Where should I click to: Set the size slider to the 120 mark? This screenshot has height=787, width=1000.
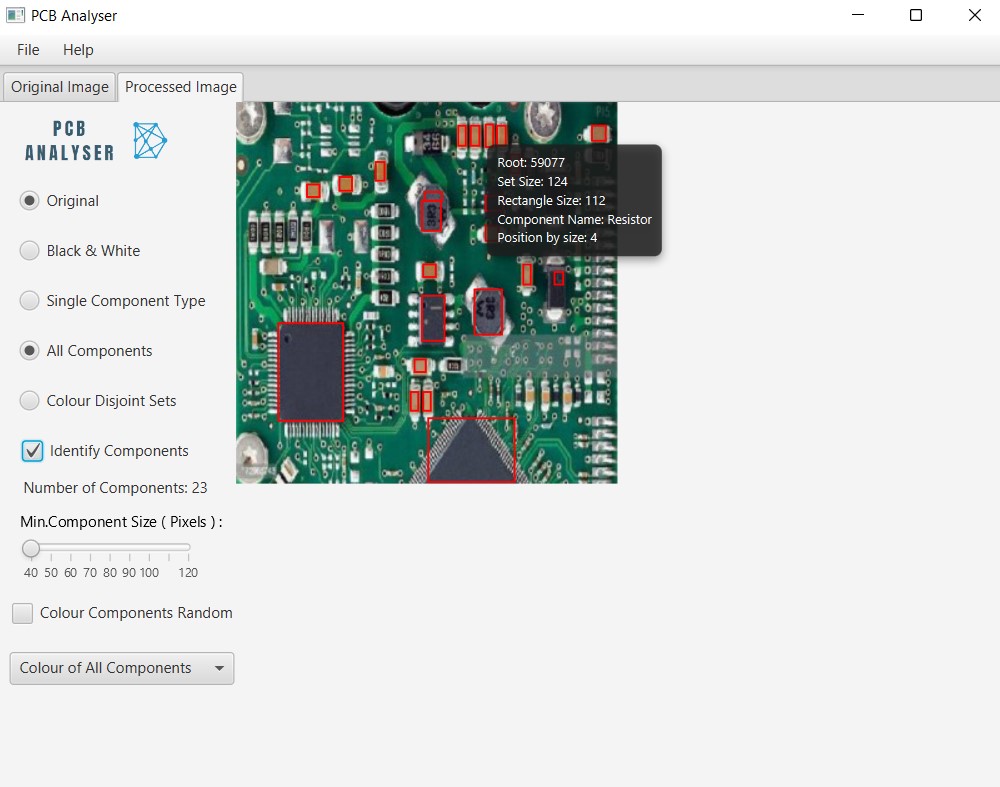pos(188,548)
